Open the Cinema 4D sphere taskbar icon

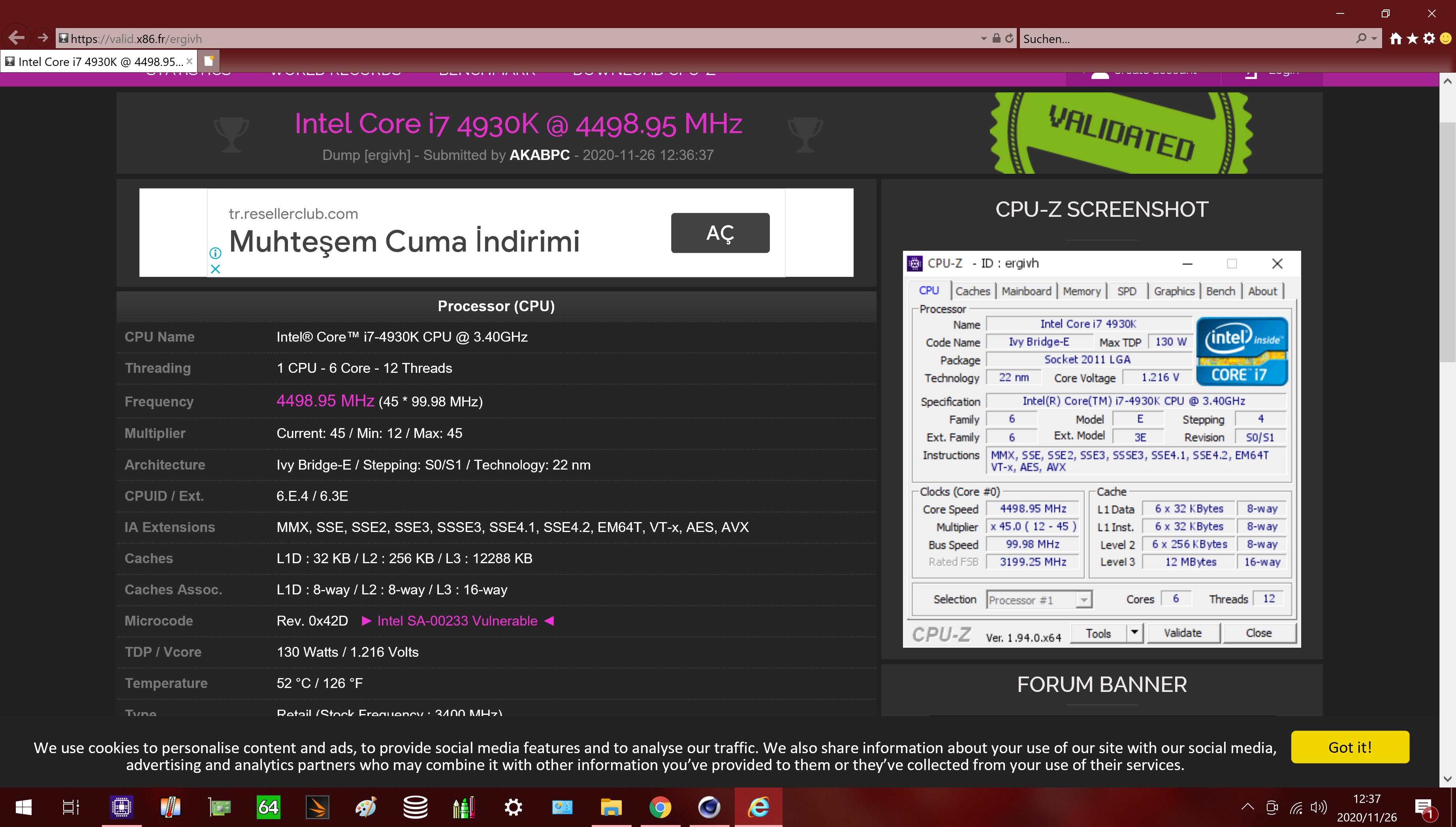[x=709, y=807]
